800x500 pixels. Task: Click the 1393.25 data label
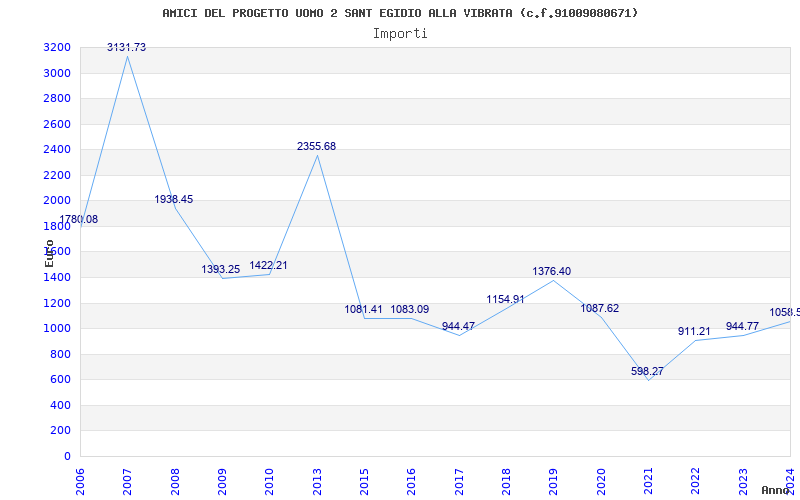220,269
